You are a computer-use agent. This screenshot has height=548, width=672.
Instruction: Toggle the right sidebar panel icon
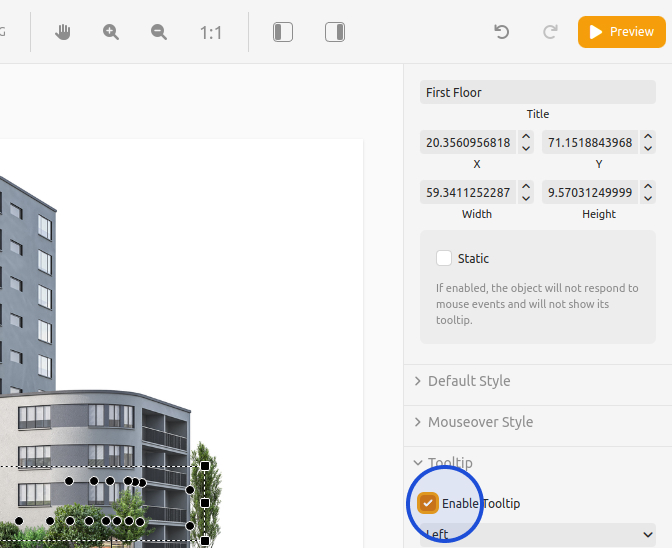(x=335, y=32)
